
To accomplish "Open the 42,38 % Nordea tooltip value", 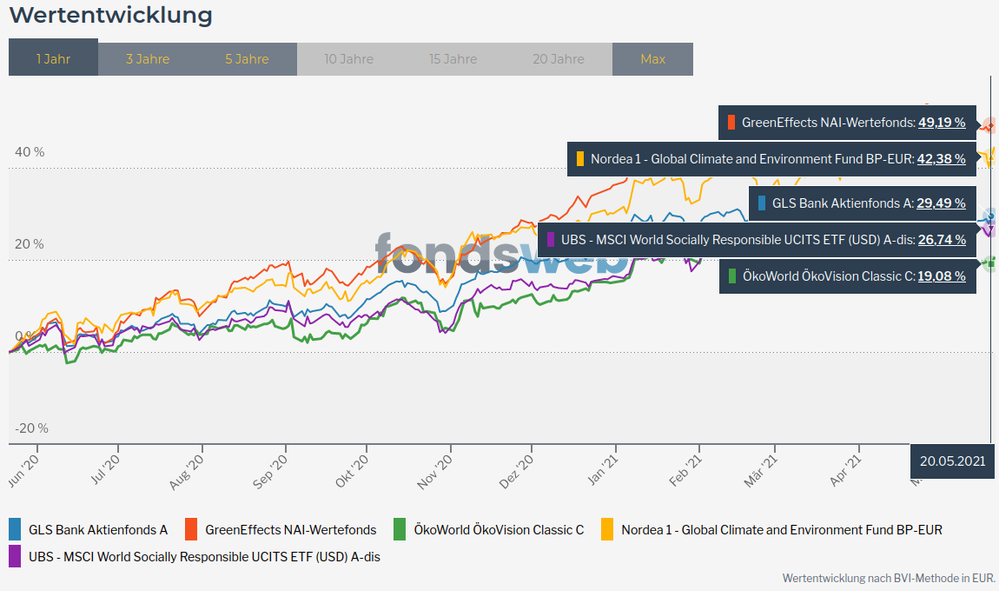I will click(x=941, y=158).
